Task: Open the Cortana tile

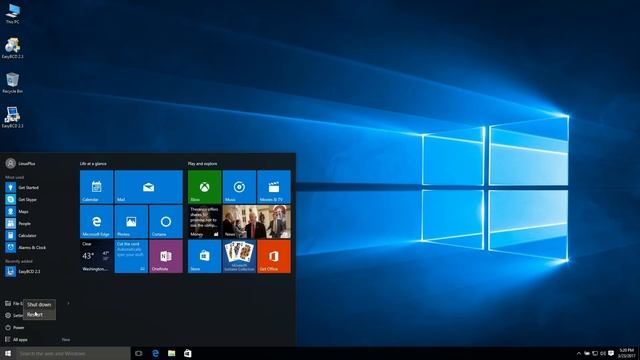Action: [166, 221]
